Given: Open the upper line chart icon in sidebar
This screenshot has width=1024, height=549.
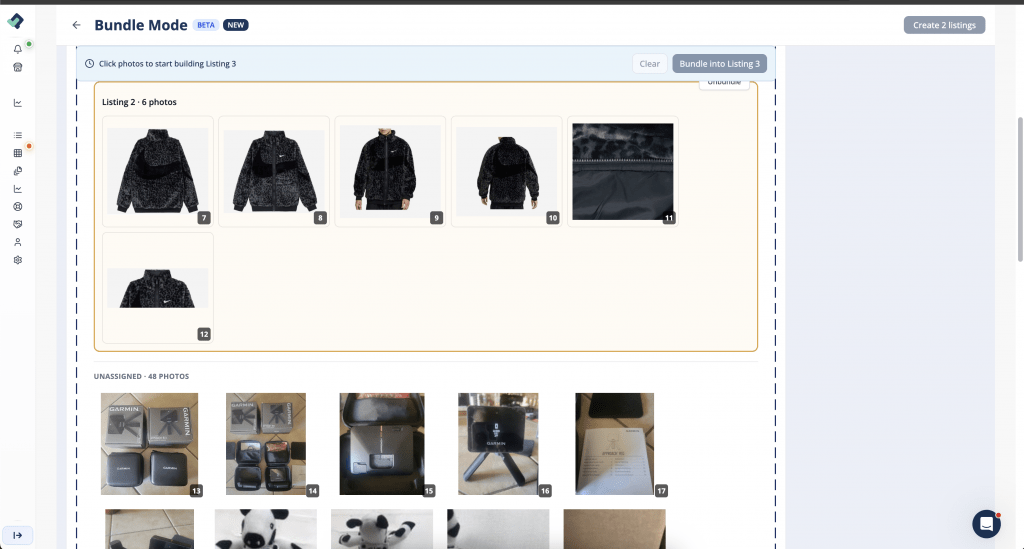Looking at the screenshot, I should click(18, 102).
